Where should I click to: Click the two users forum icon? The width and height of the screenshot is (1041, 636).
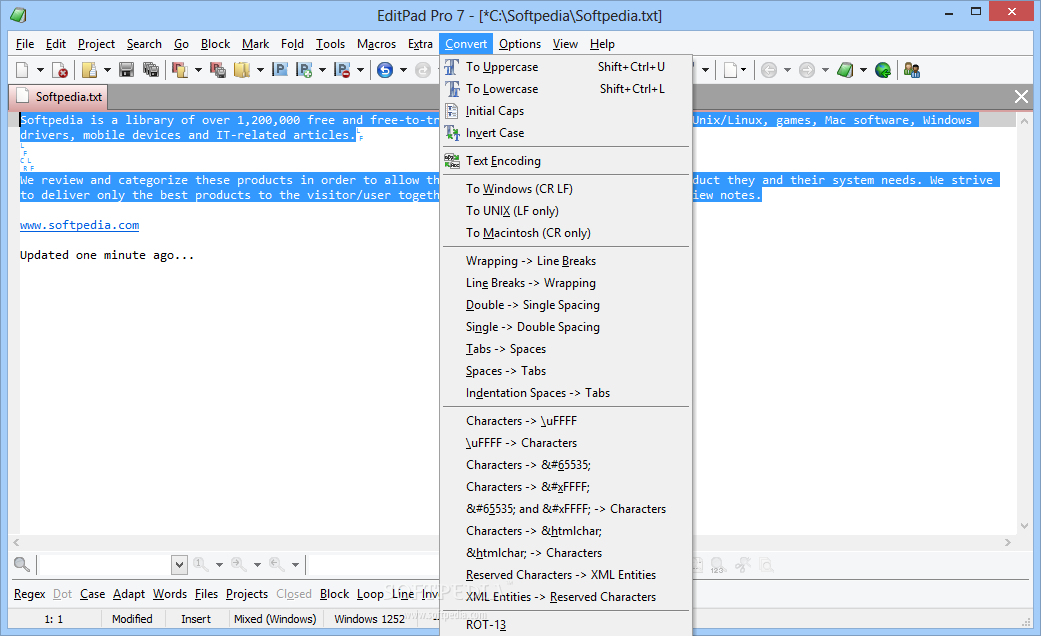[912, 70]
